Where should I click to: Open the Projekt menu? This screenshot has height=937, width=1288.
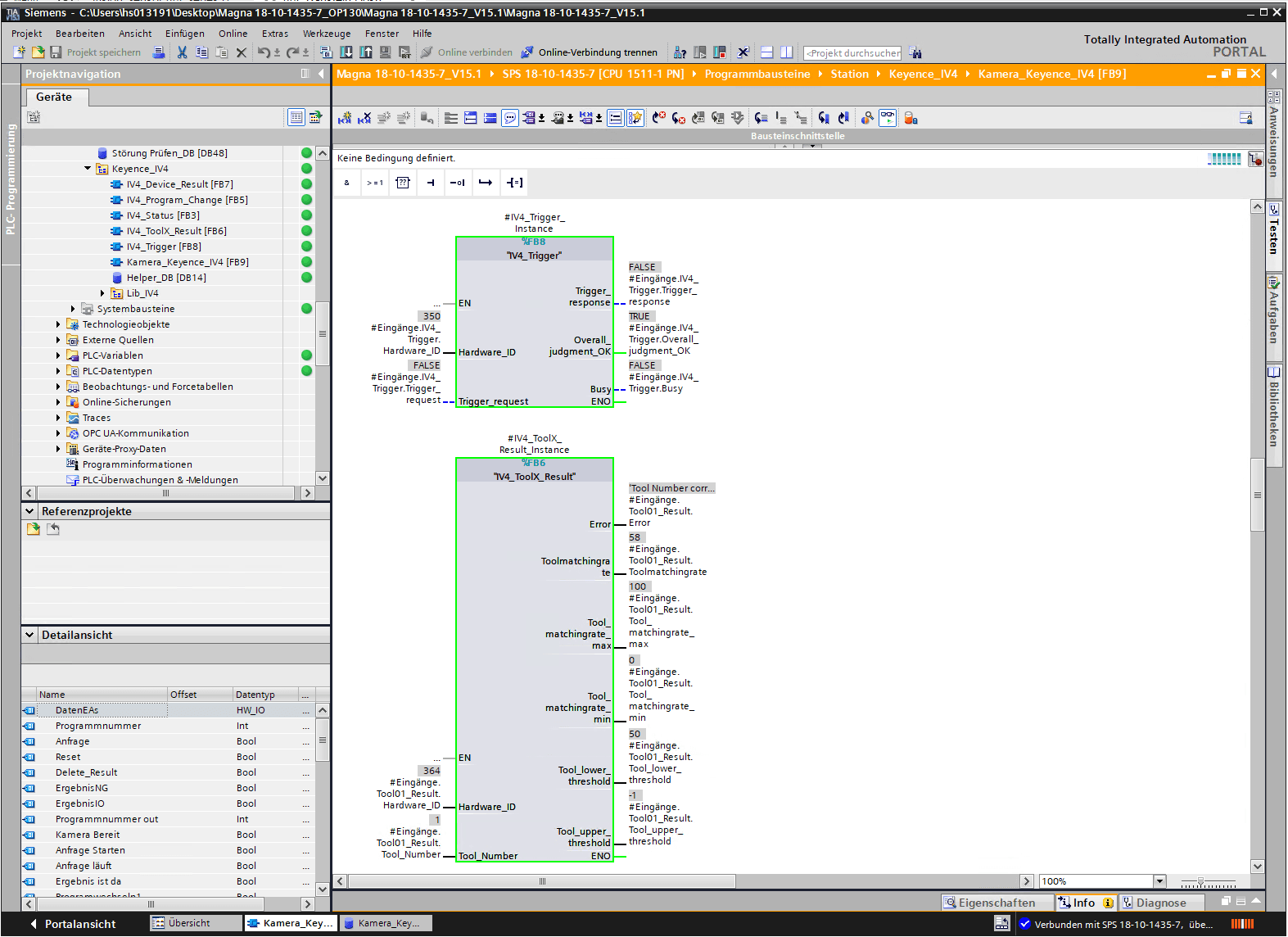(26, 34)
